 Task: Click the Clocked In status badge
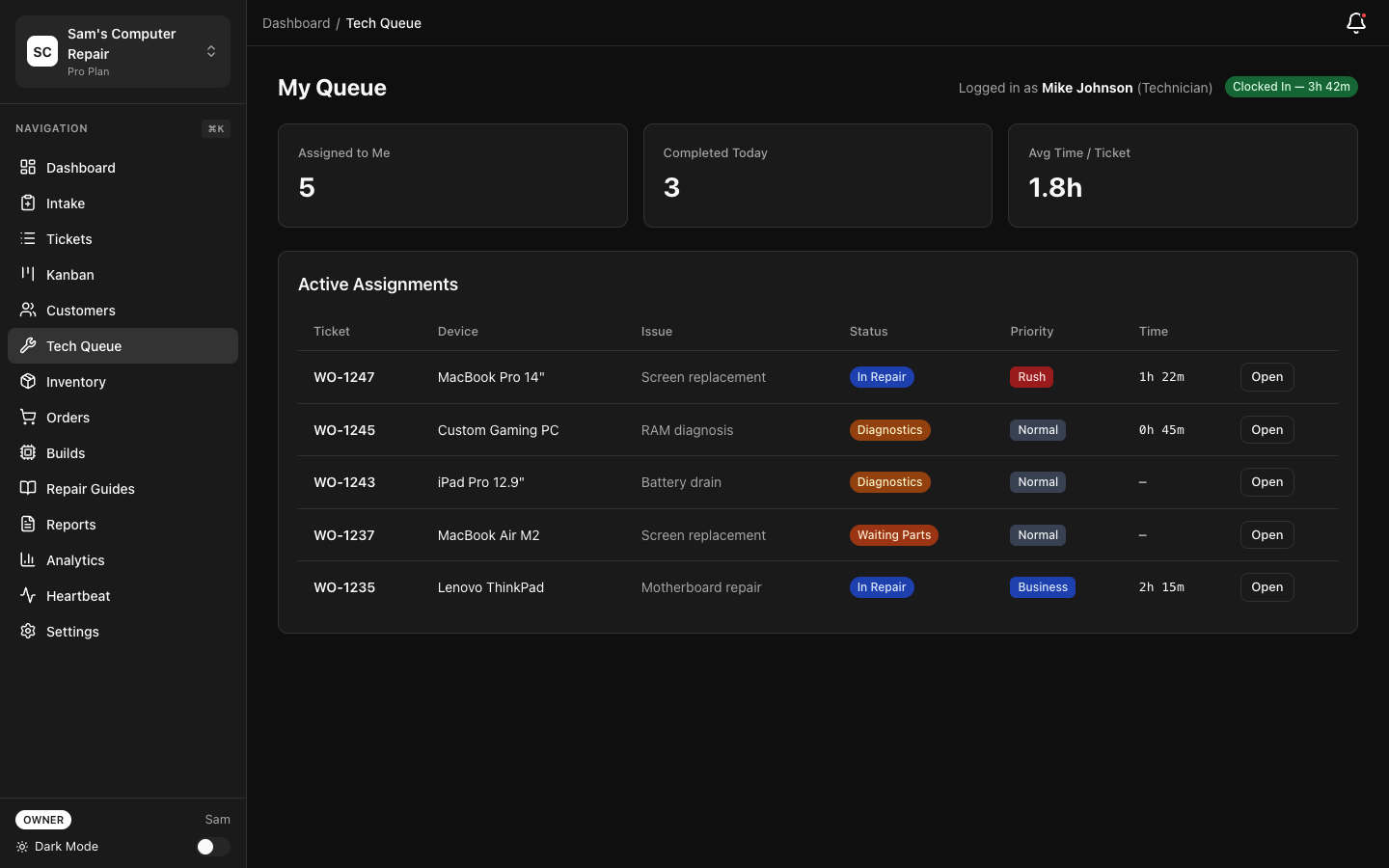1291,87
